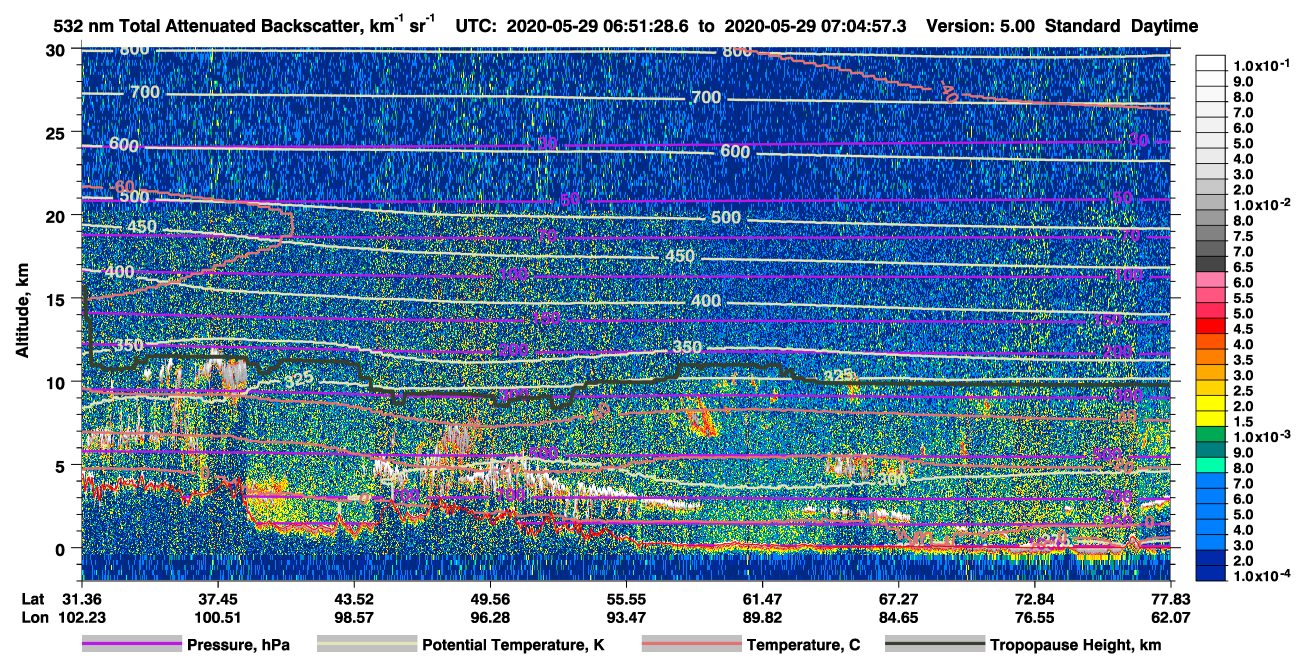1300x667 pixels.
Task: Click the altitude axis tick '15'
Action: click(x=57, y=299)
